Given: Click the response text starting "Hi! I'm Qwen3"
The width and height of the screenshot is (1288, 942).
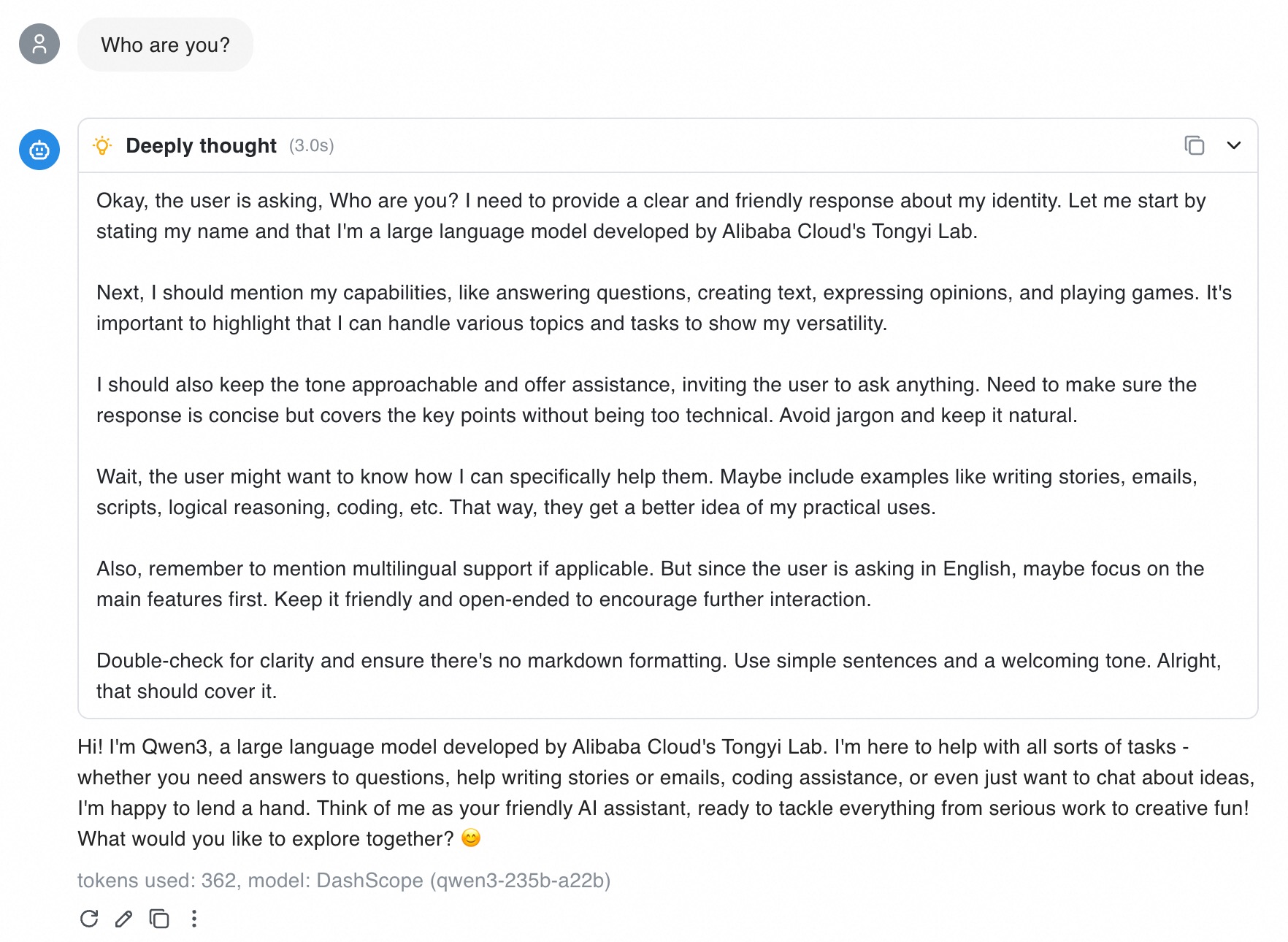Looking at the screenshot, I should [x=665, y=792].
